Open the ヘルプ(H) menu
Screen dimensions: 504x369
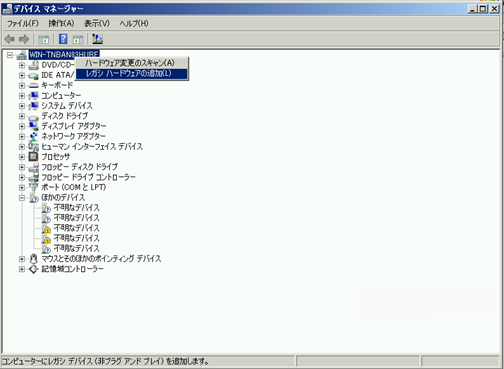point(134,23)
